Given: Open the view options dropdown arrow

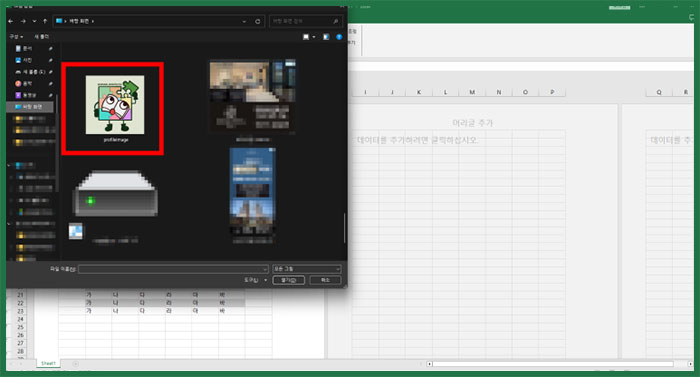Looking at the screenshot, I should 314,37.
